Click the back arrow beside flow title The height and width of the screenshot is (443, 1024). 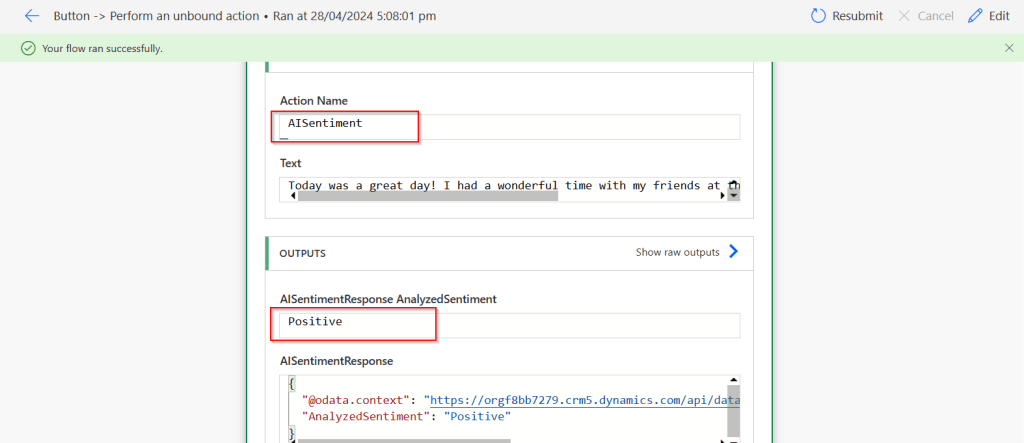tap(31, 16)
